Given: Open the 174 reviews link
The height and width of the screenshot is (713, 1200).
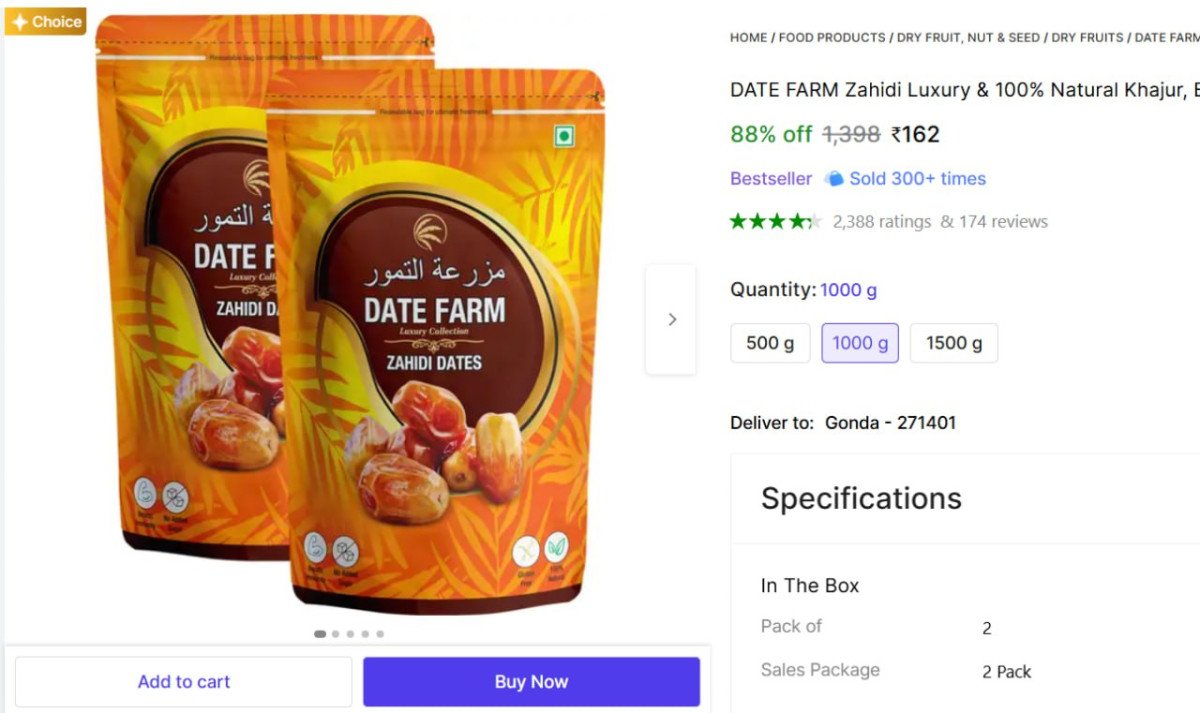Looking at the screenshot, I should [1003, 222].
